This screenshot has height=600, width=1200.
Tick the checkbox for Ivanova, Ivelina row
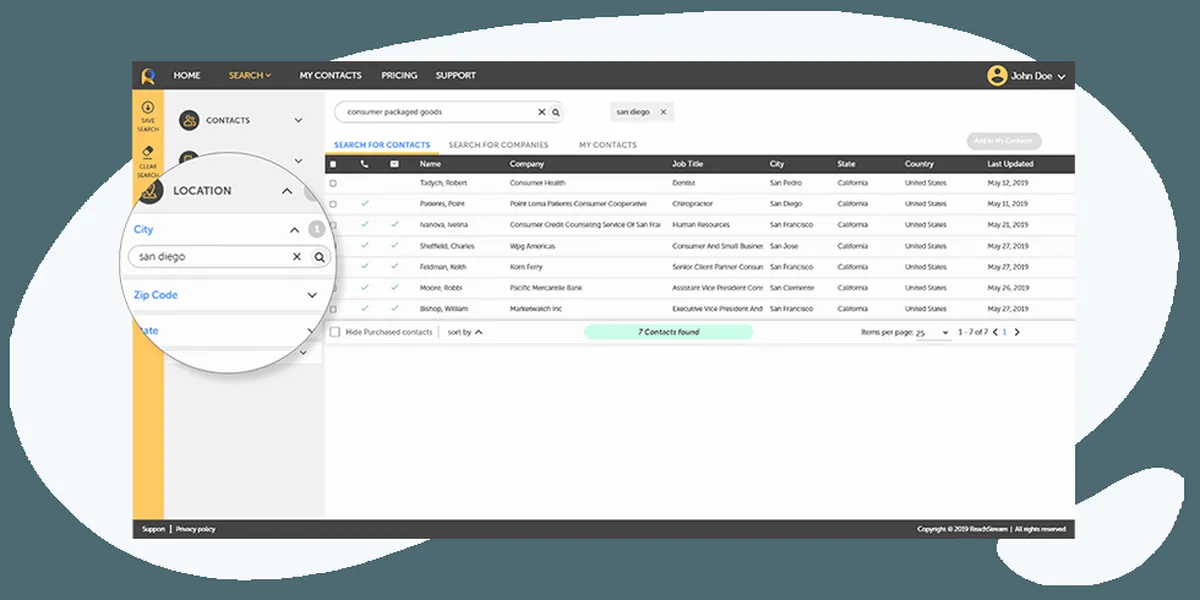pyautogui.click(x=333, y=225)
